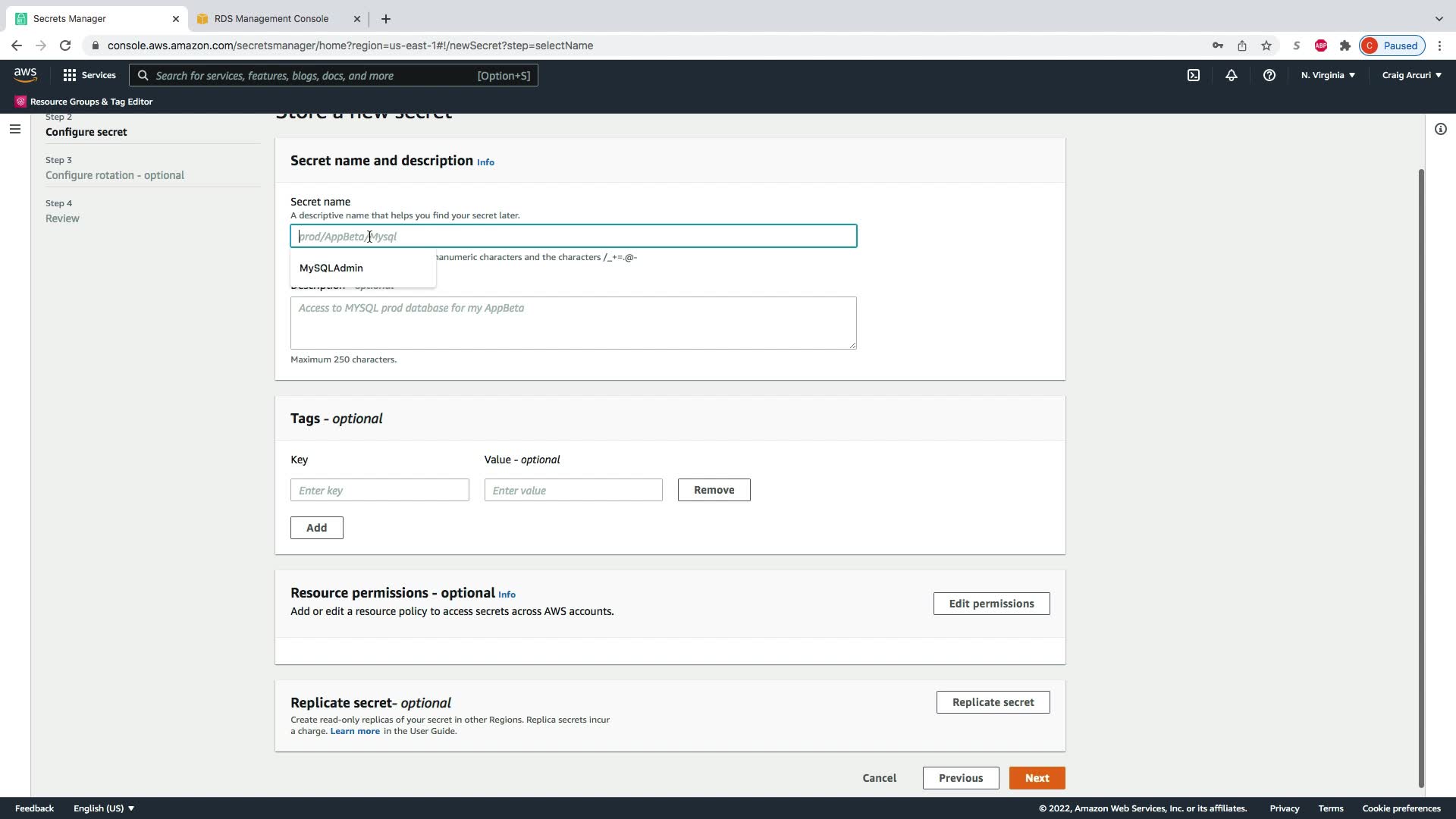1456x819 pixels.
Task: Select the MySQLAdmin autocomplete suggestion
Action: click(x=331, y=268)
